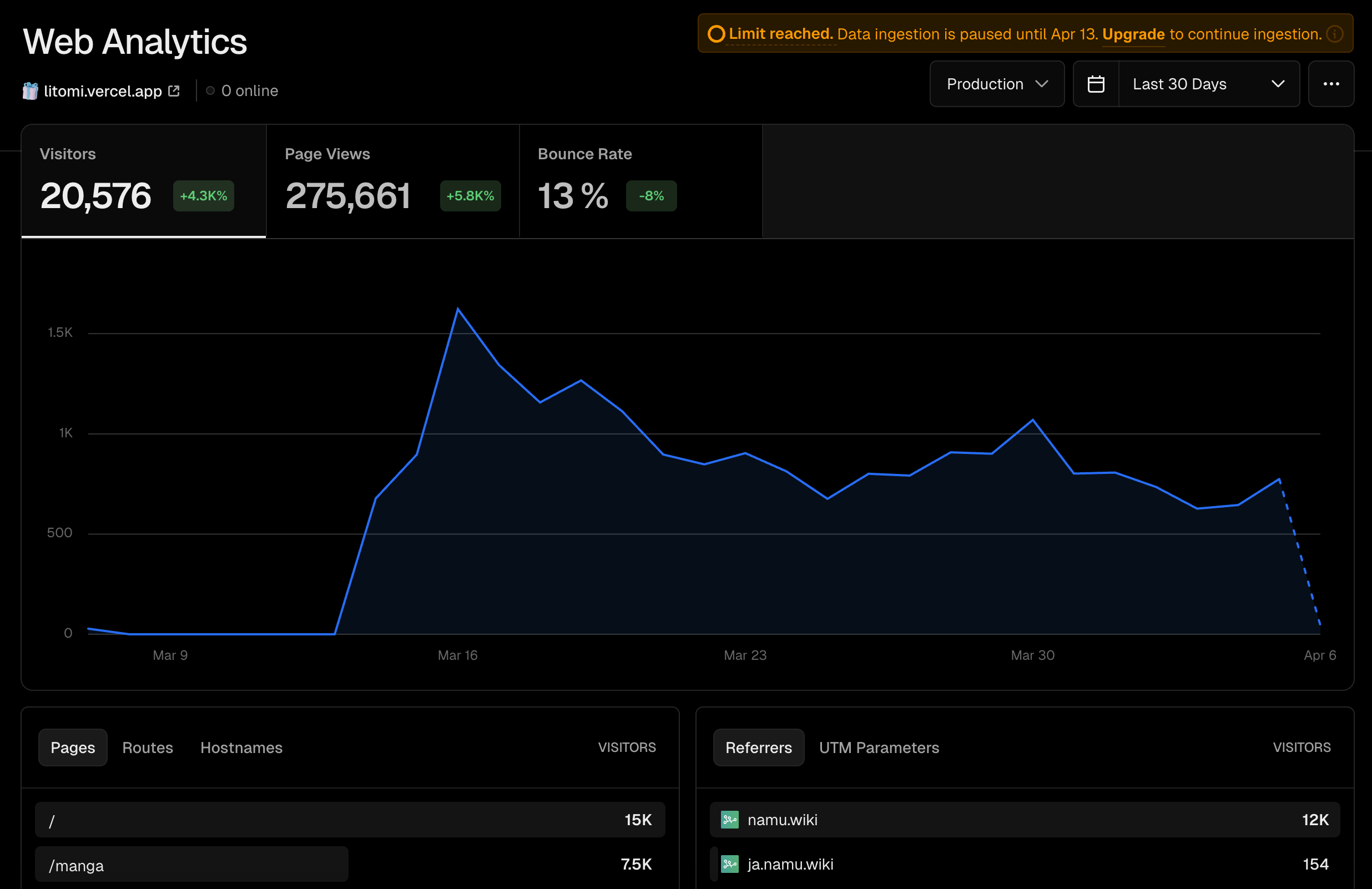Select the namu.wiki referrer row
Viewport: 1372px width, 889px height.
pyautogui.click(x=1025, y=819)
